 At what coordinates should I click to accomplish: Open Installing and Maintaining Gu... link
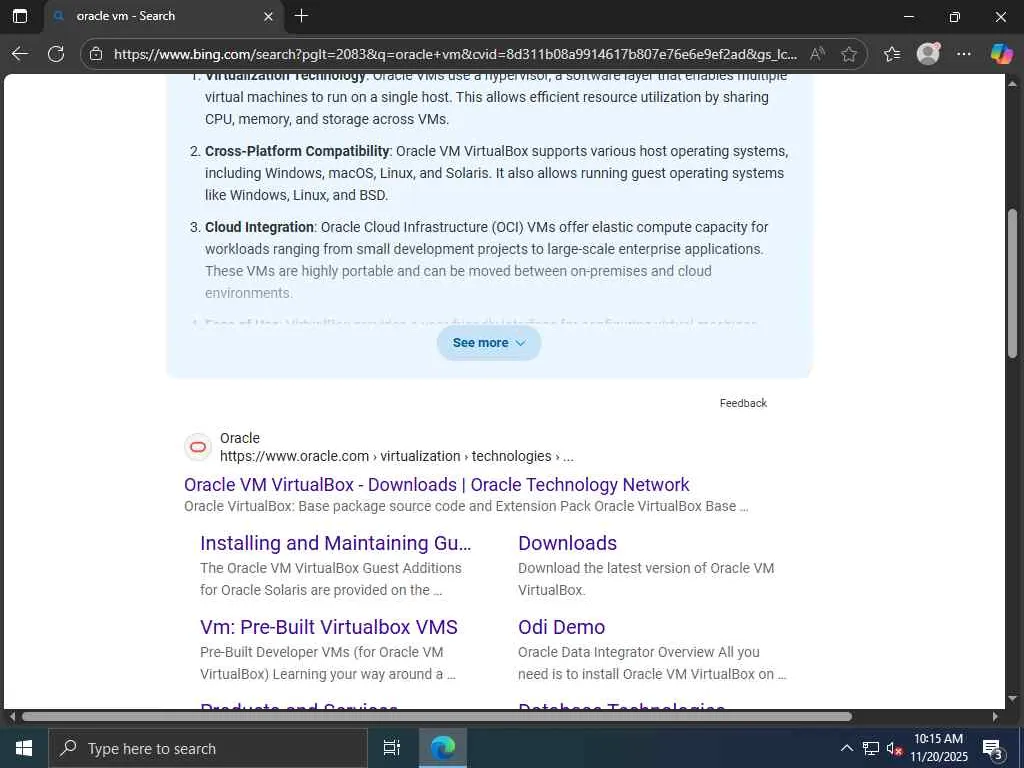(x=336, y=543)
